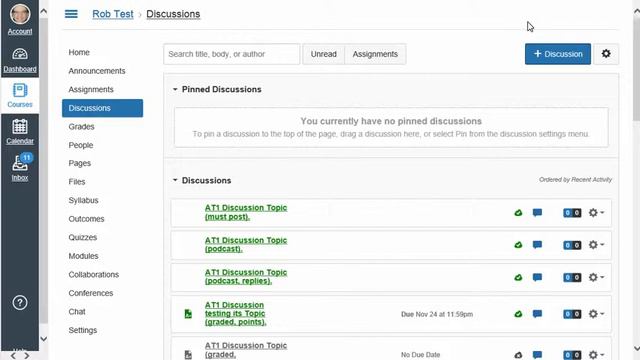Follow the Discussions breadcrumb link
Image resolution: width=640 pixels, height=360 pixels.
[173, 14]
